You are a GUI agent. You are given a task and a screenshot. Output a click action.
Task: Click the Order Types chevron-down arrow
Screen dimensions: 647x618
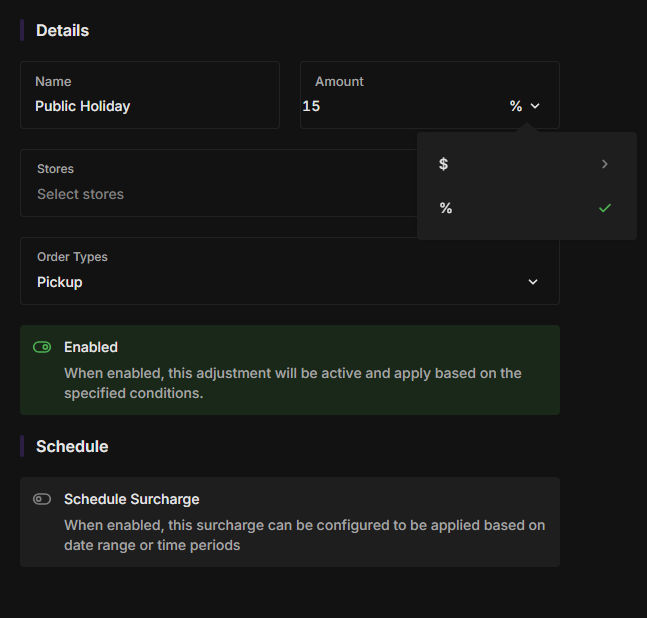pos(533,282)
